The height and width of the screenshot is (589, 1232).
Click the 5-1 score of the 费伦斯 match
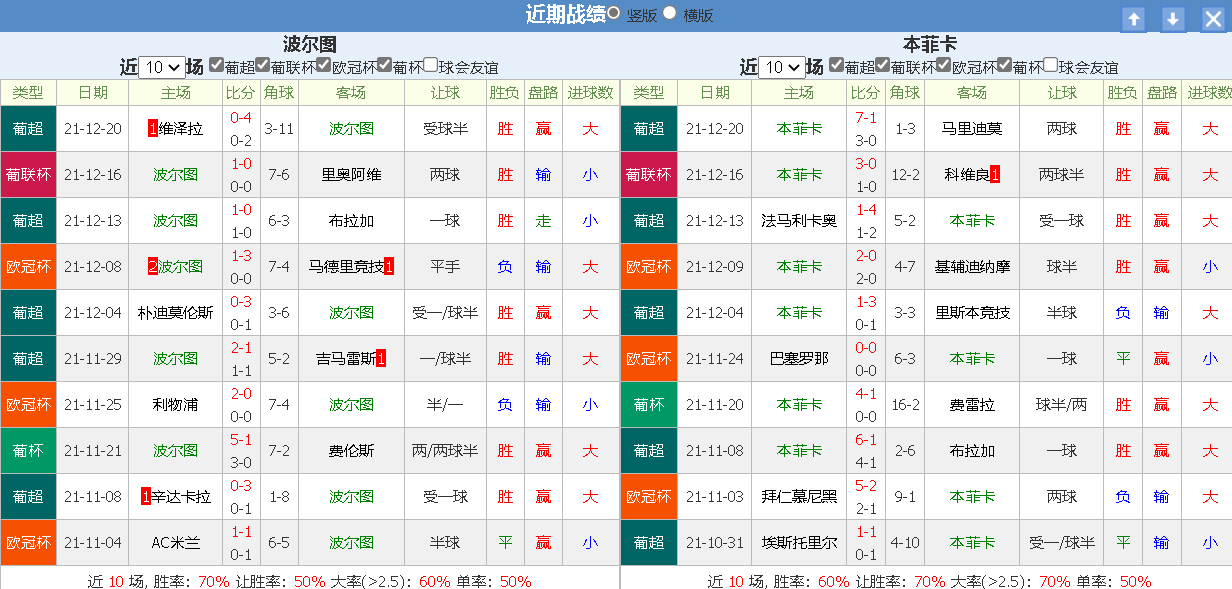click(241, 440)
